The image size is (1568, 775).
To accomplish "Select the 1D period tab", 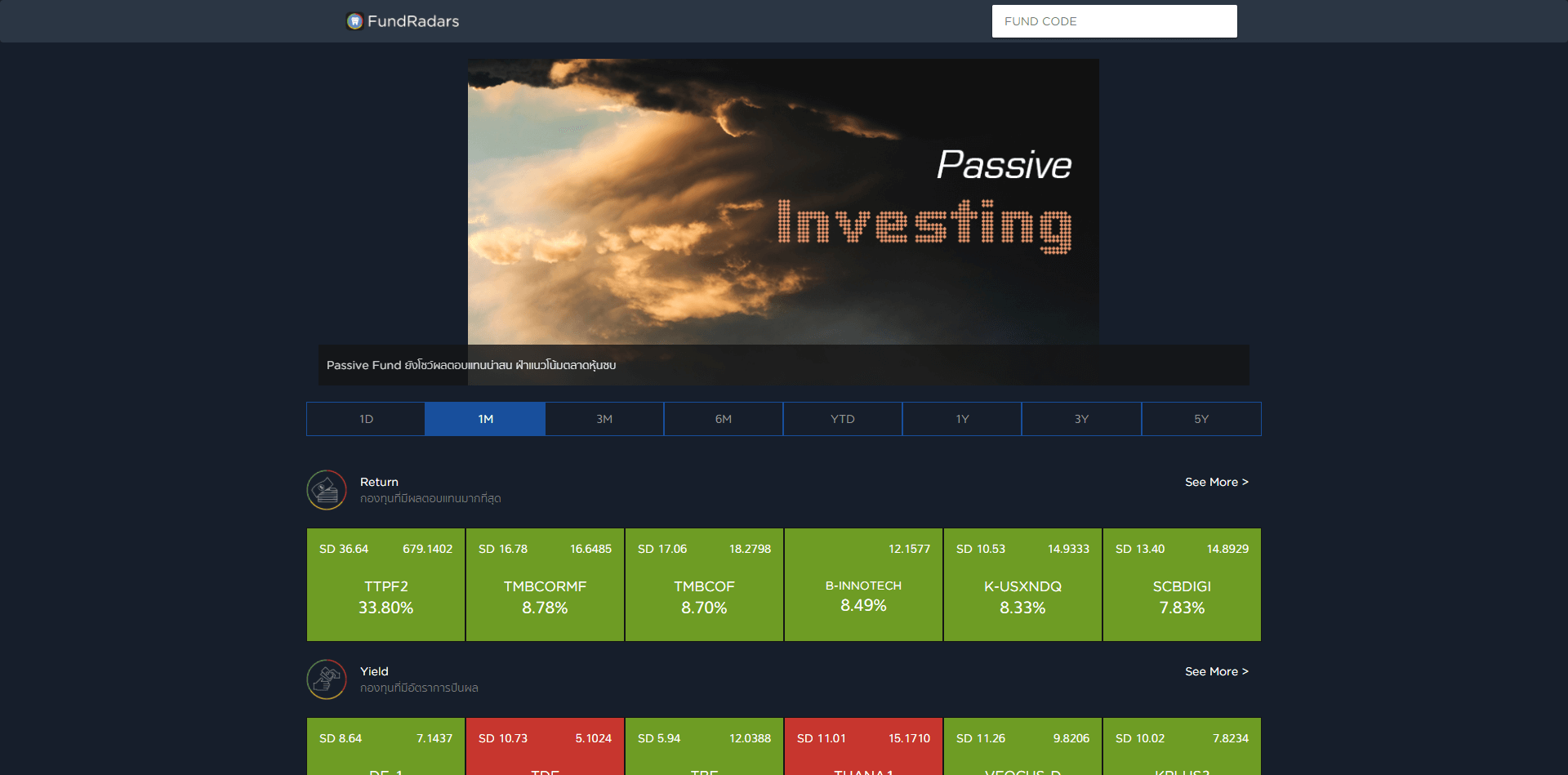I will click(366, 419).
